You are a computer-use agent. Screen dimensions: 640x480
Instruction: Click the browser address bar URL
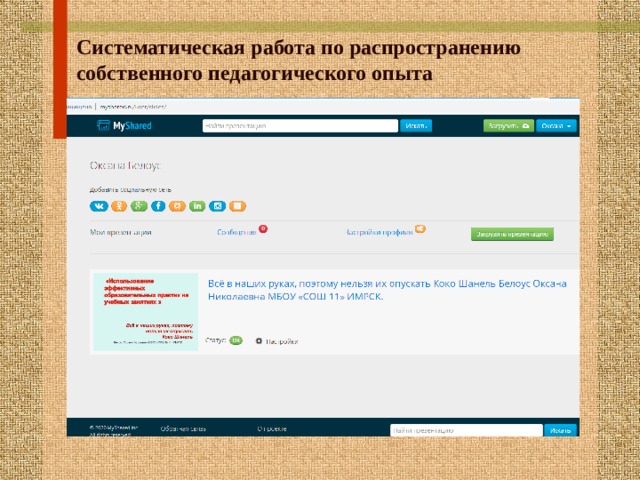(133, 107)
